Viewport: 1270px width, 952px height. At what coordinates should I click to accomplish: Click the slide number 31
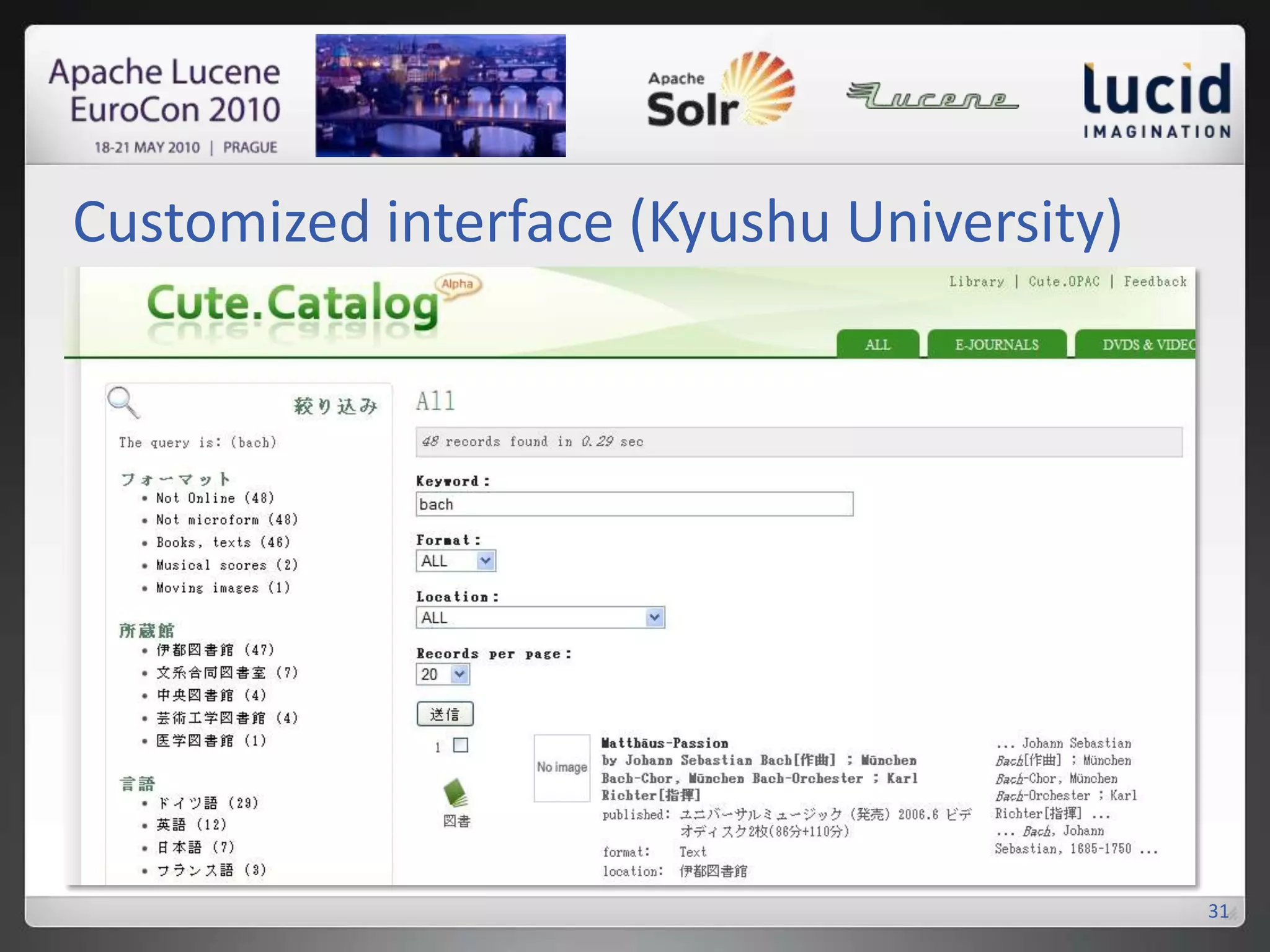(x=1218, y=911)
